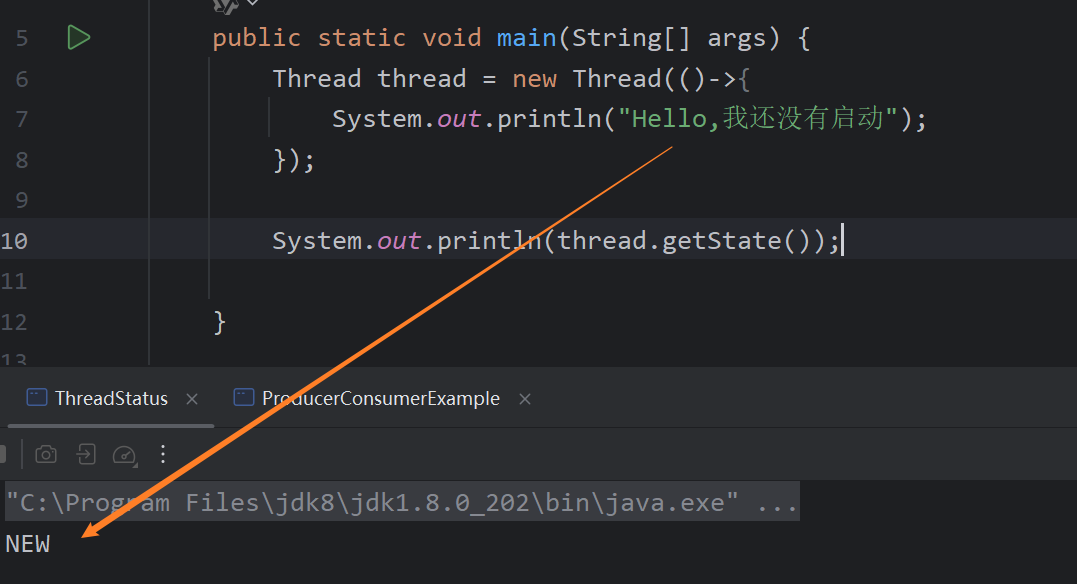The width and height of the screenshot is (1077, 584).
Task: Click line number 10 in the gutter
Action: coord(14,241)
